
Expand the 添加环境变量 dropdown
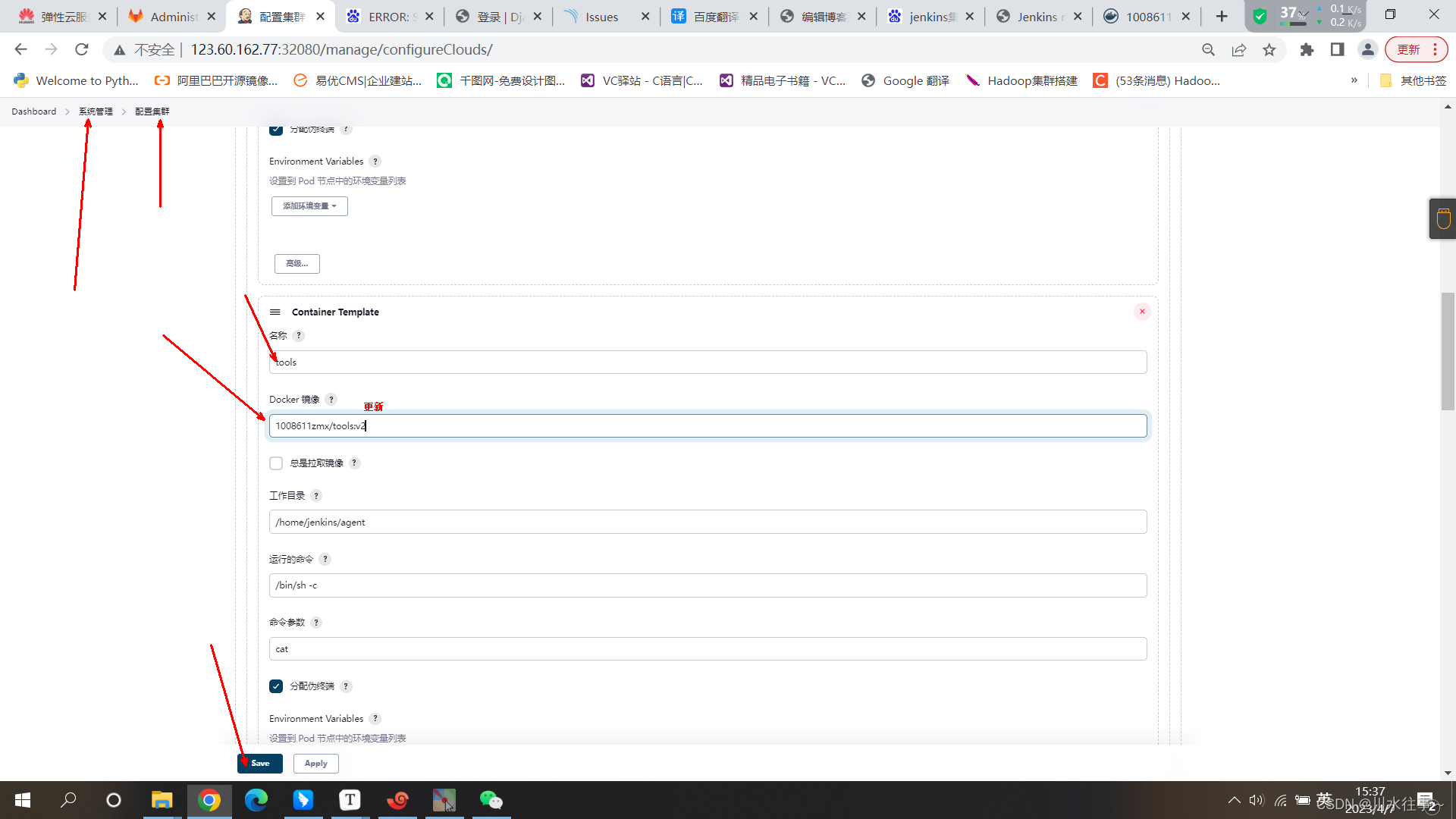click(x=309, y=206)
